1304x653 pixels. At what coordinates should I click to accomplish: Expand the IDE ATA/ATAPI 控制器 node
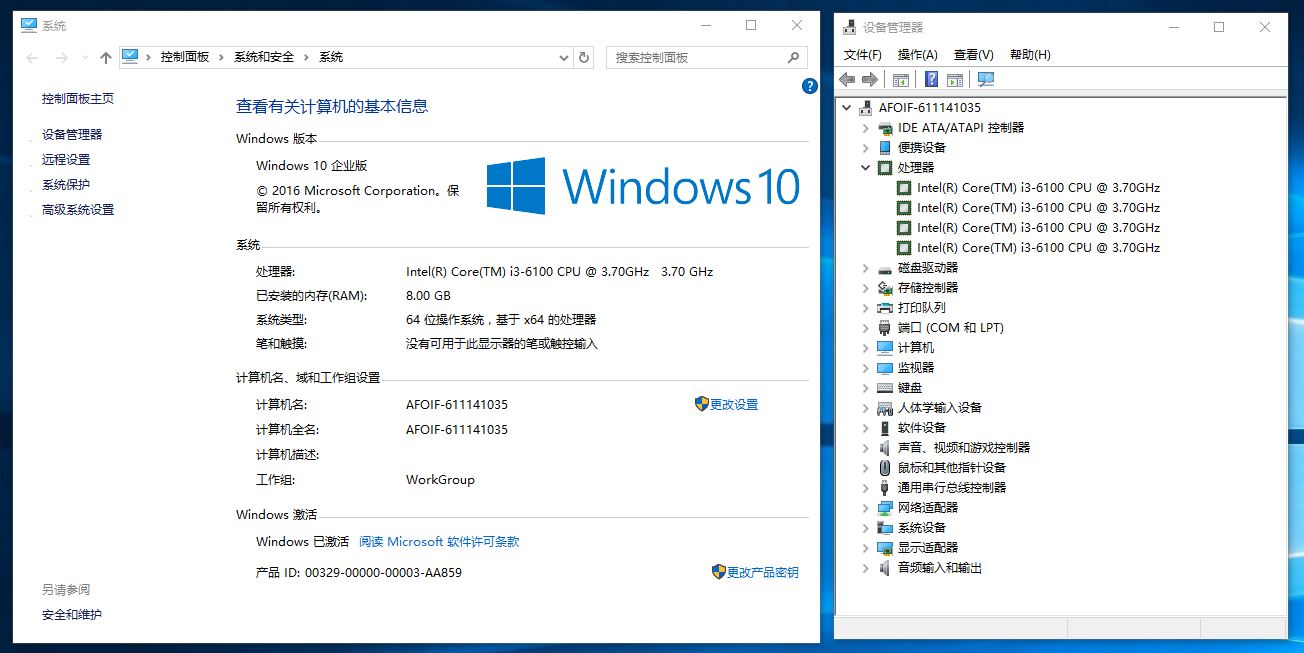(866, 127)
